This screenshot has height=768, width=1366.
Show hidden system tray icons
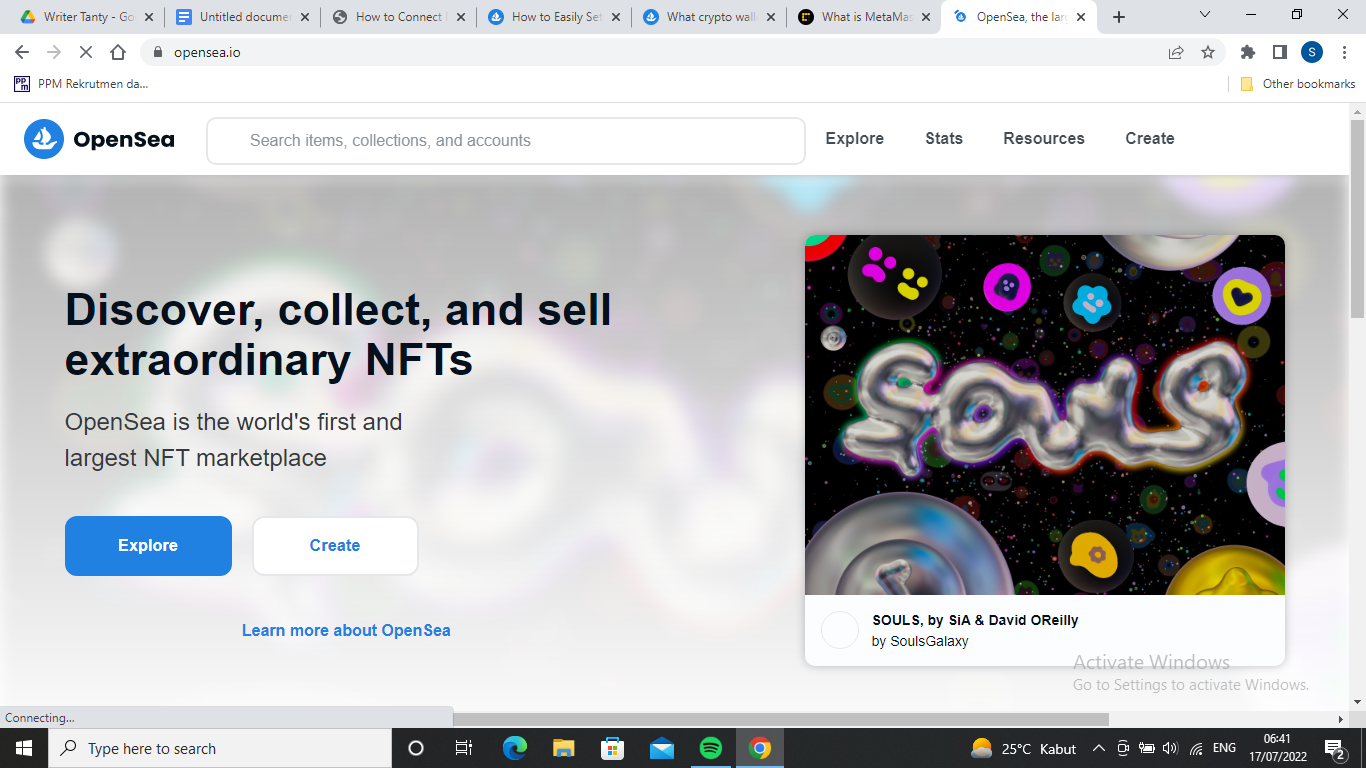point(1099,748)
